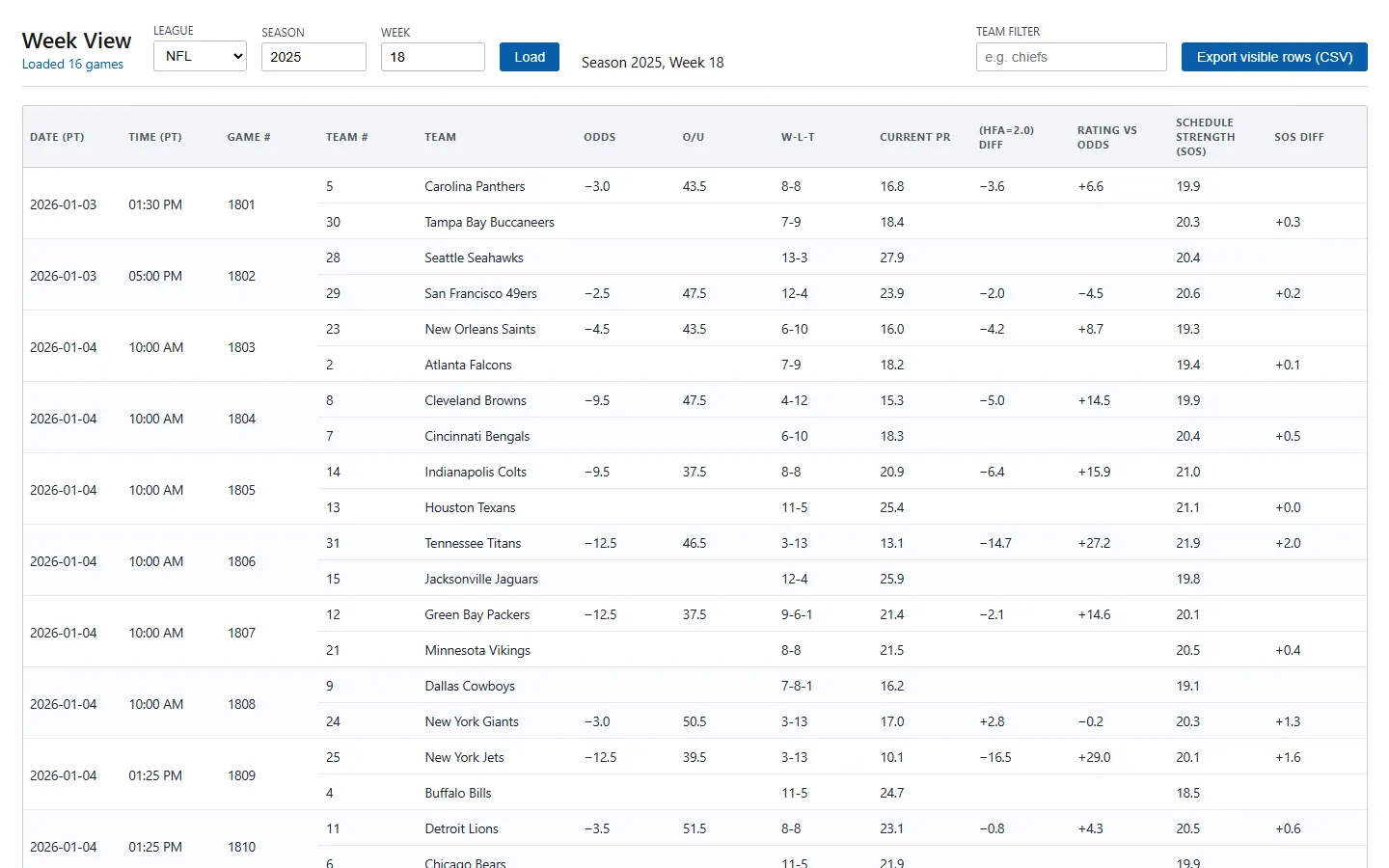This screenshot has height=868, width=1389.
Task: Click the −14.7 HFA diff value
Action: 995,543
